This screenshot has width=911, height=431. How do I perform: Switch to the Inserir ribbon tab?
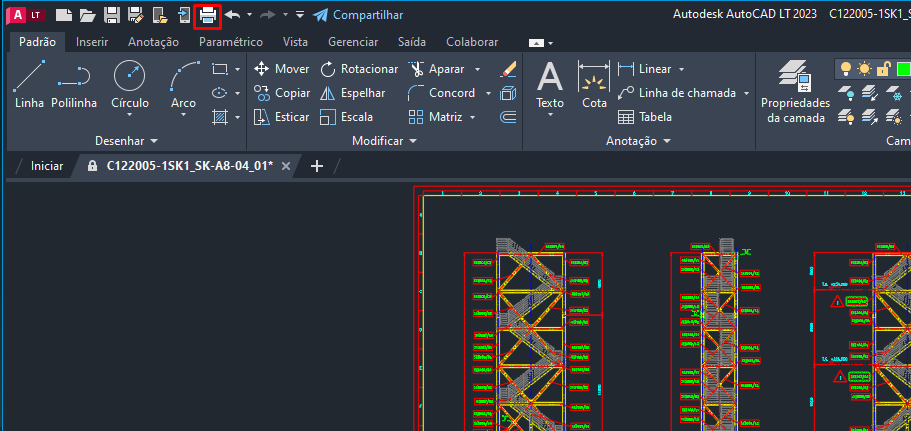point(92,42)
